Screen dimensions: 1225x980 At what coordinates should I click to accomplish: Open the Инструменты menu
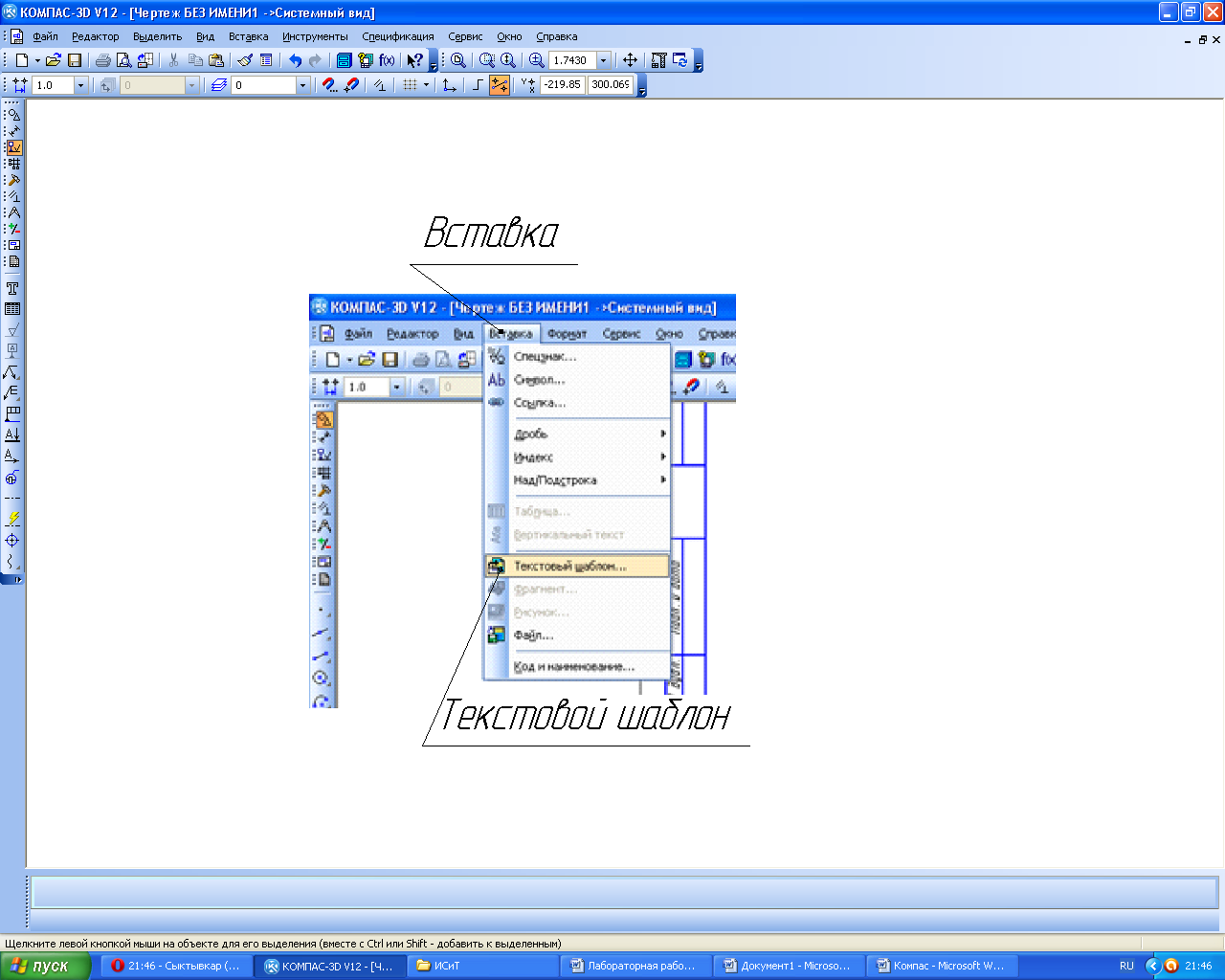[x=315, y=36]
